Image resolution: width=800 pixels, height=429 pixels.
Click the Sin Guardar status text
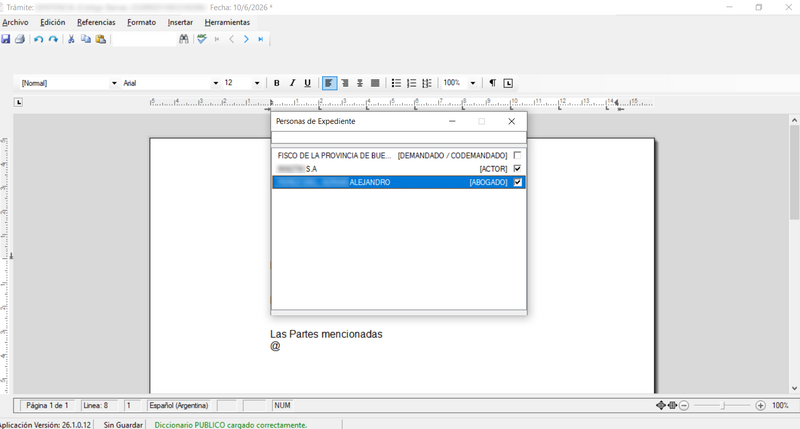tap(123, 425)
